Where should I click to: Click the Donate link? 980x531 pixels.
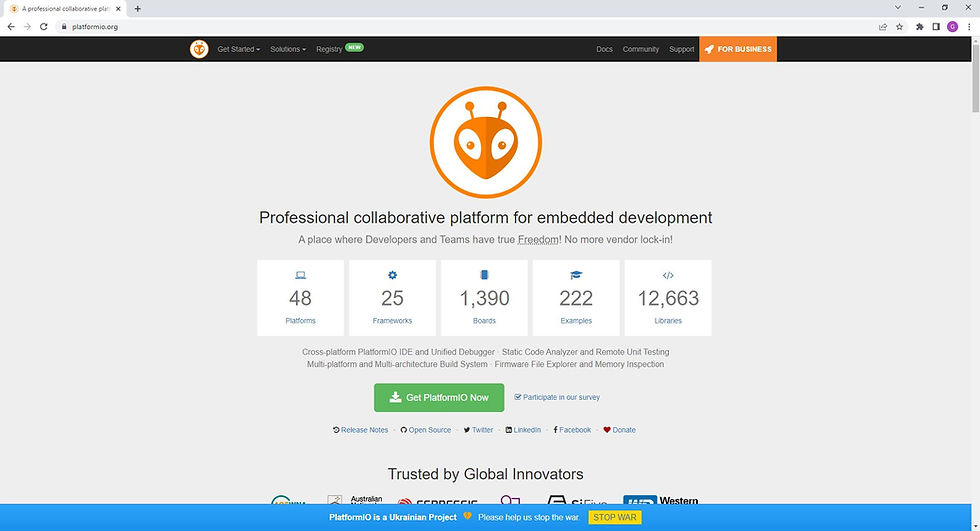(x=619, y=430)
